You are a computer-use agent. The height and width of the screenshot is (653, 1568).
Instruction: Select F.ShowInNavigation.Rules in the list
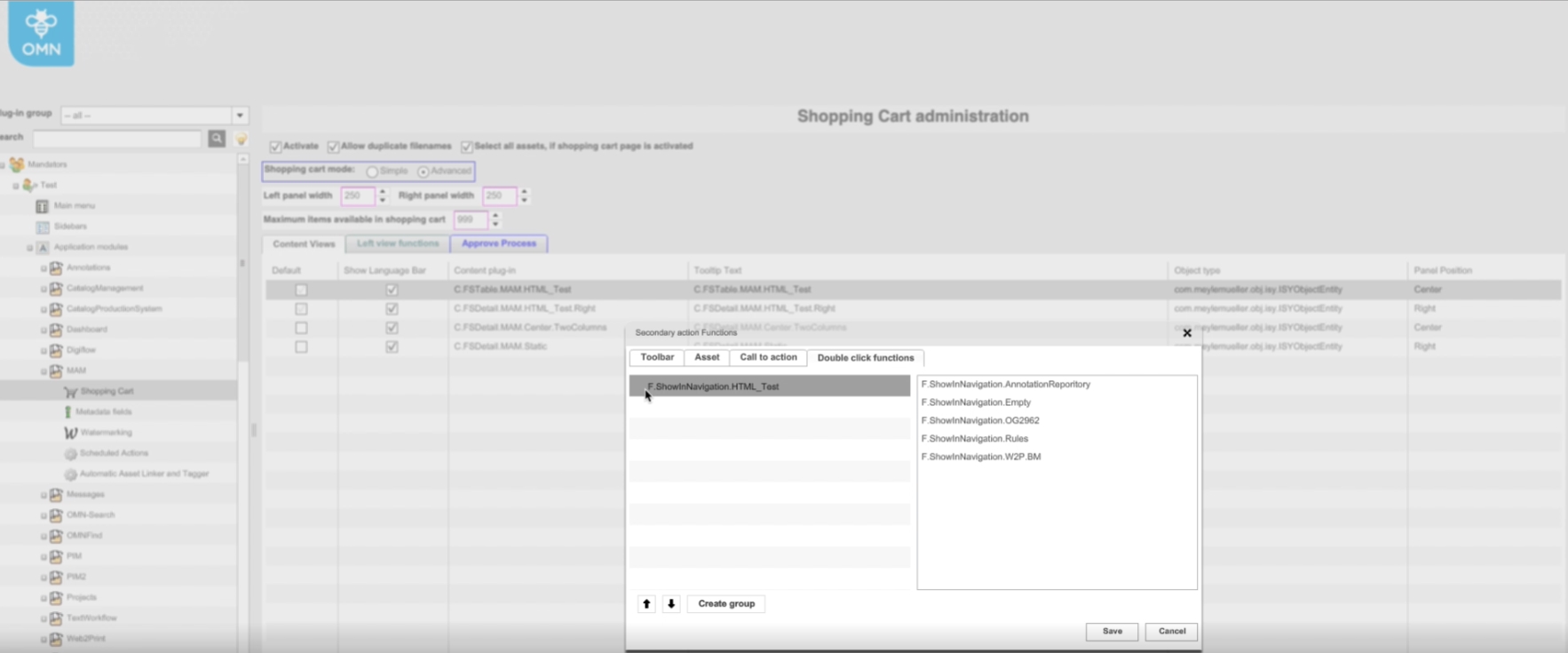point(974,439)
